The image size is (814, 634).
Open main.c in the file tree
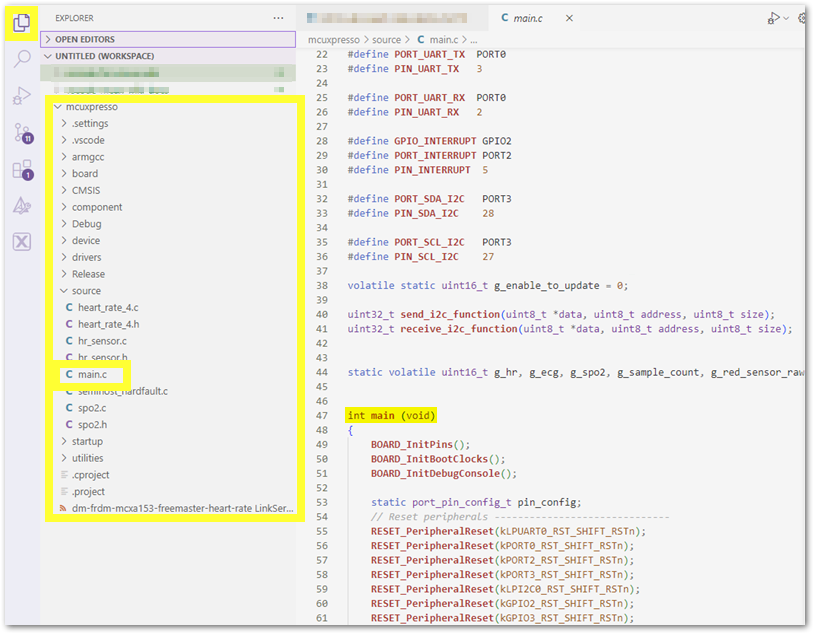pos(92,374)
